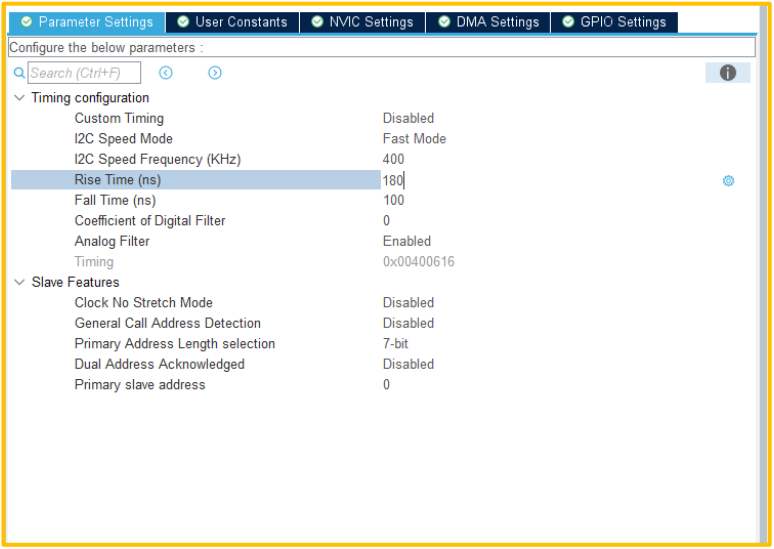
Task: Open General Call Address Detection Disabled value
Action: coord(408,323)
